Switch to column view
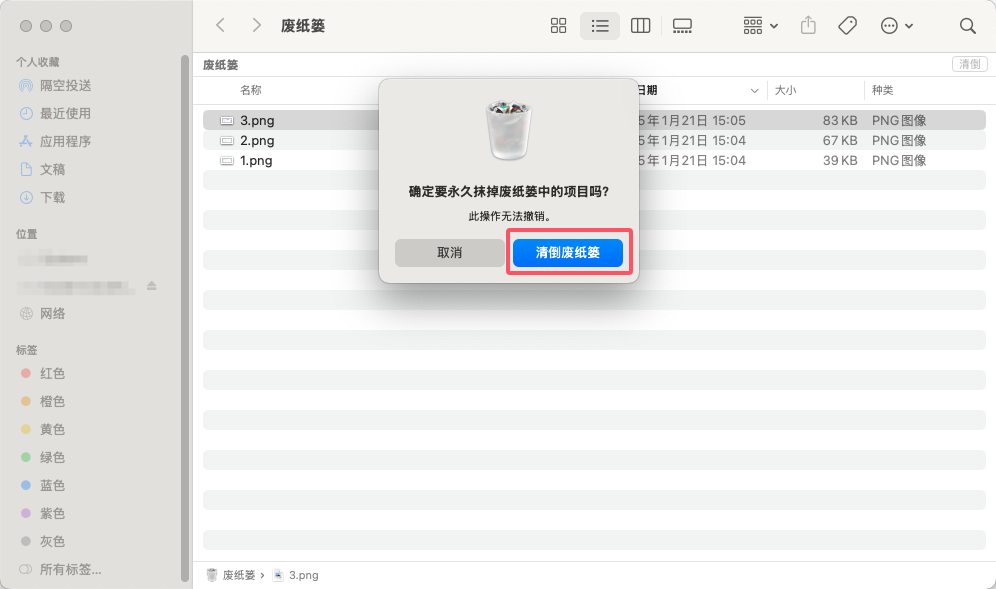The image size is (996, 589). tap(640, 25)
